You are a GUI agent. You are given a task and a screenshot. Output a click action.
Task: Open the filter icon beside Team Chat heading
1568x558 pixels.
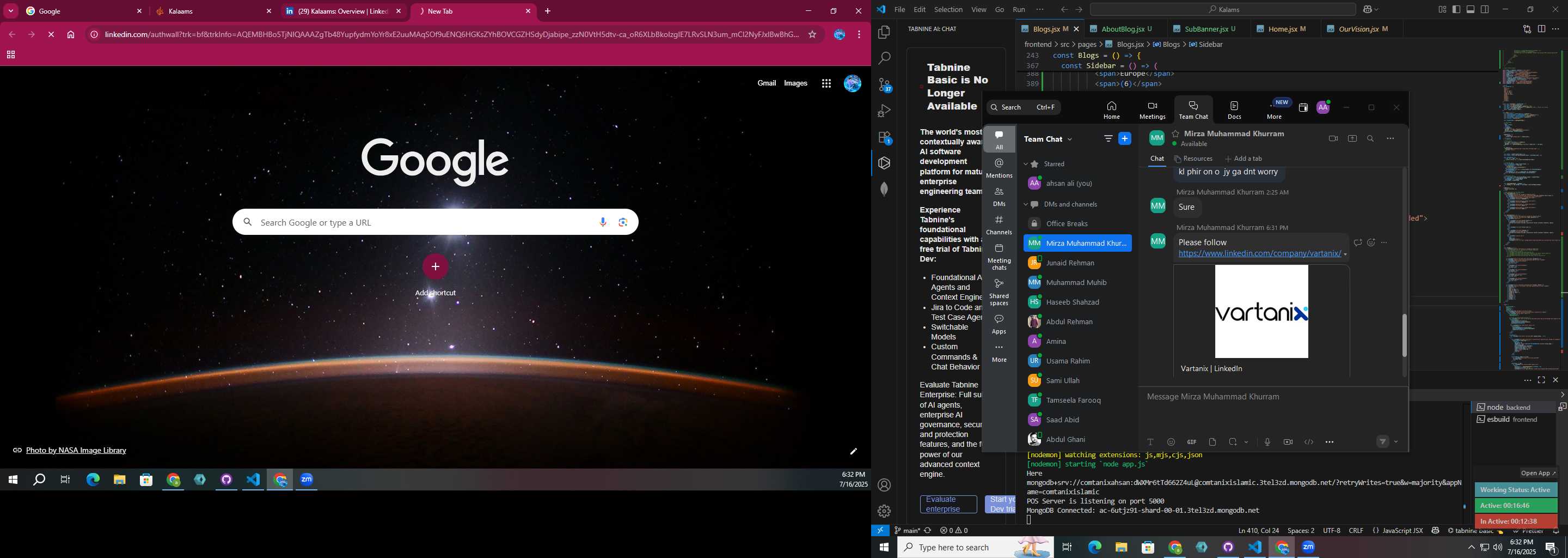point(1108,139)
